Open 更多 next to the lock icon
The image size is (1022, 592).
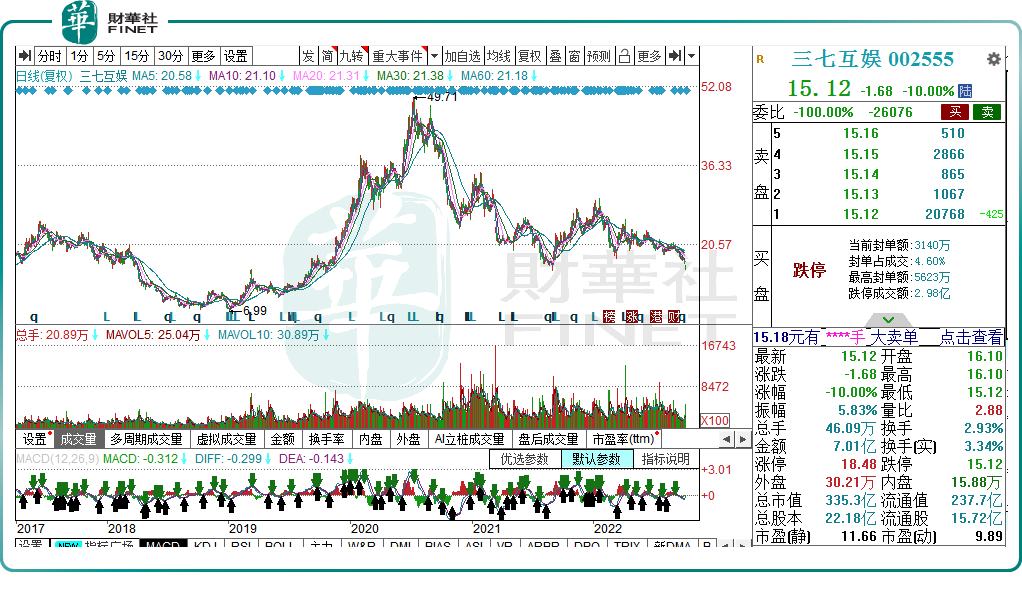649,56
